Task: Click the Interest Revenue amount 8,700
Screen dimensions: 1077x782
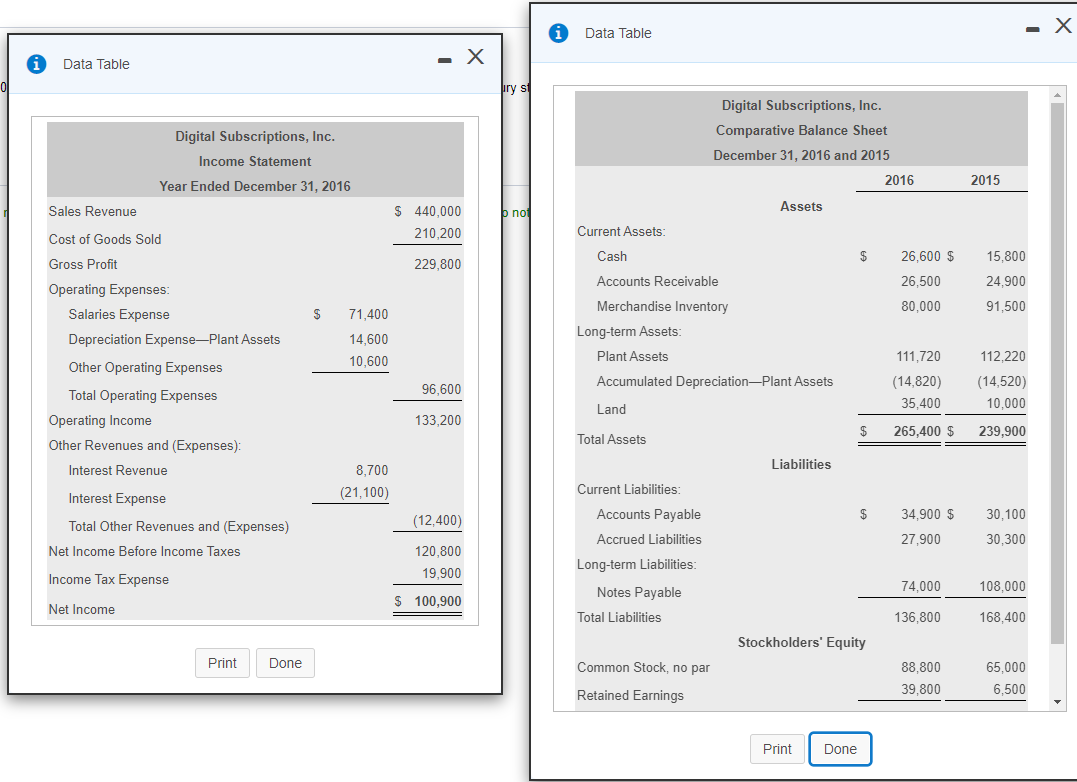Action: 372,470
